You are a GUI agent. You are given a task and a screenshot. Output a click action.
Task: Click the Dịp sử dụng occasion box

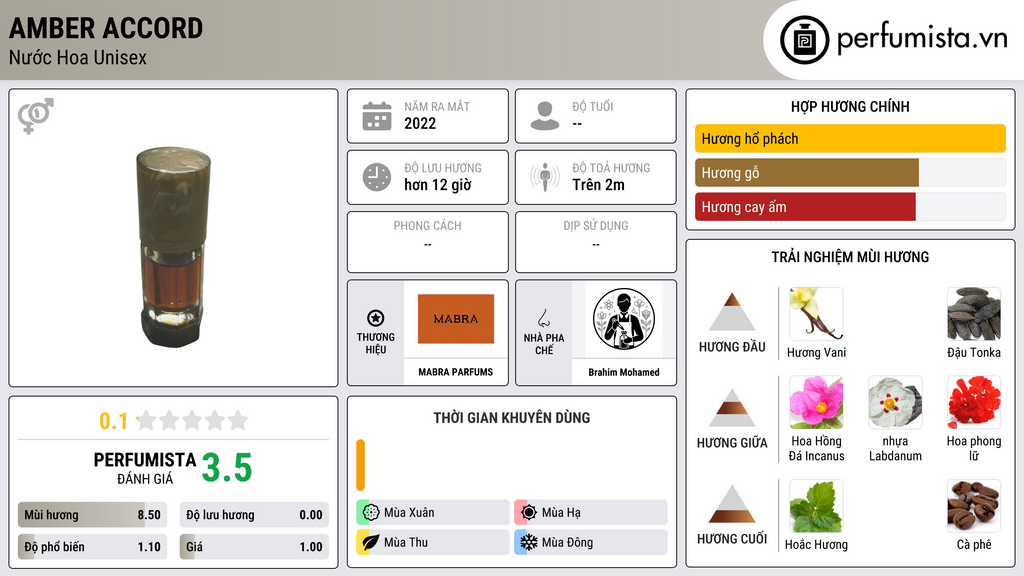pyautogui.click(x=596, y=242)
